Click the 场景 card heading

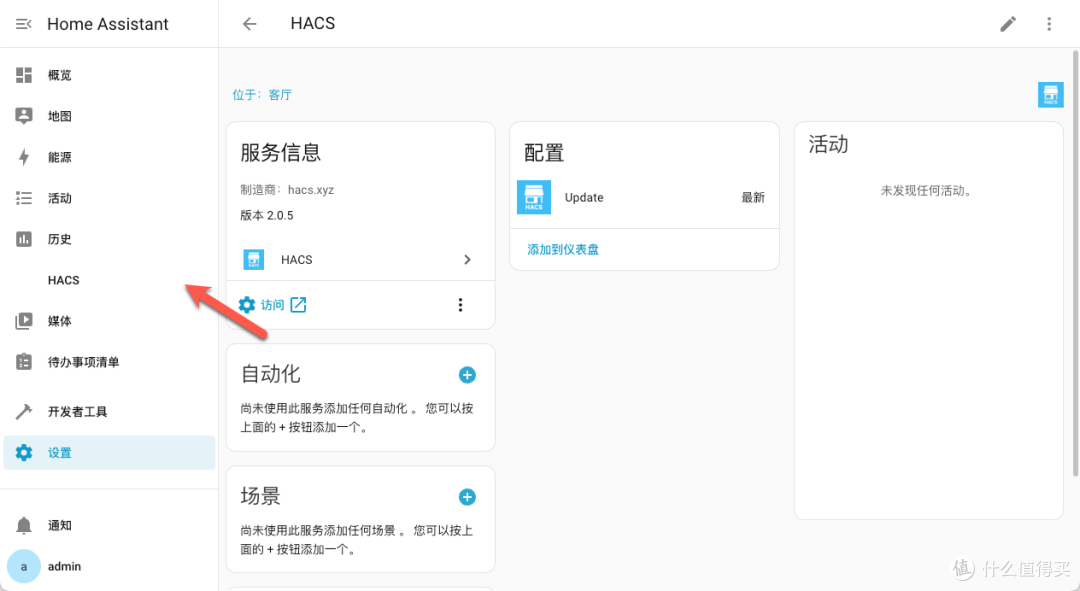coord(260,496)
